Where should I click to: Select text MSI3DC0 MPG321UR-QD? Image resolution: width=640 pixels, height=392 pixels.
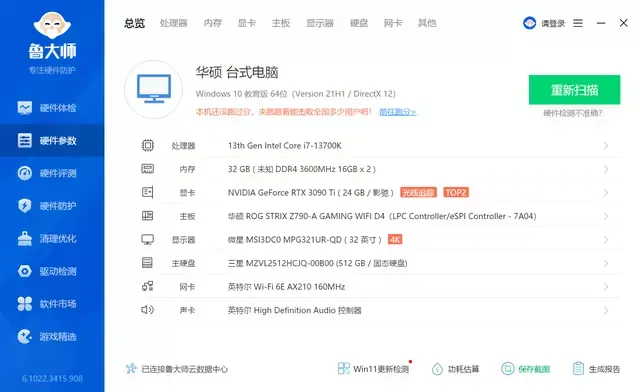[x=293, y=240]
